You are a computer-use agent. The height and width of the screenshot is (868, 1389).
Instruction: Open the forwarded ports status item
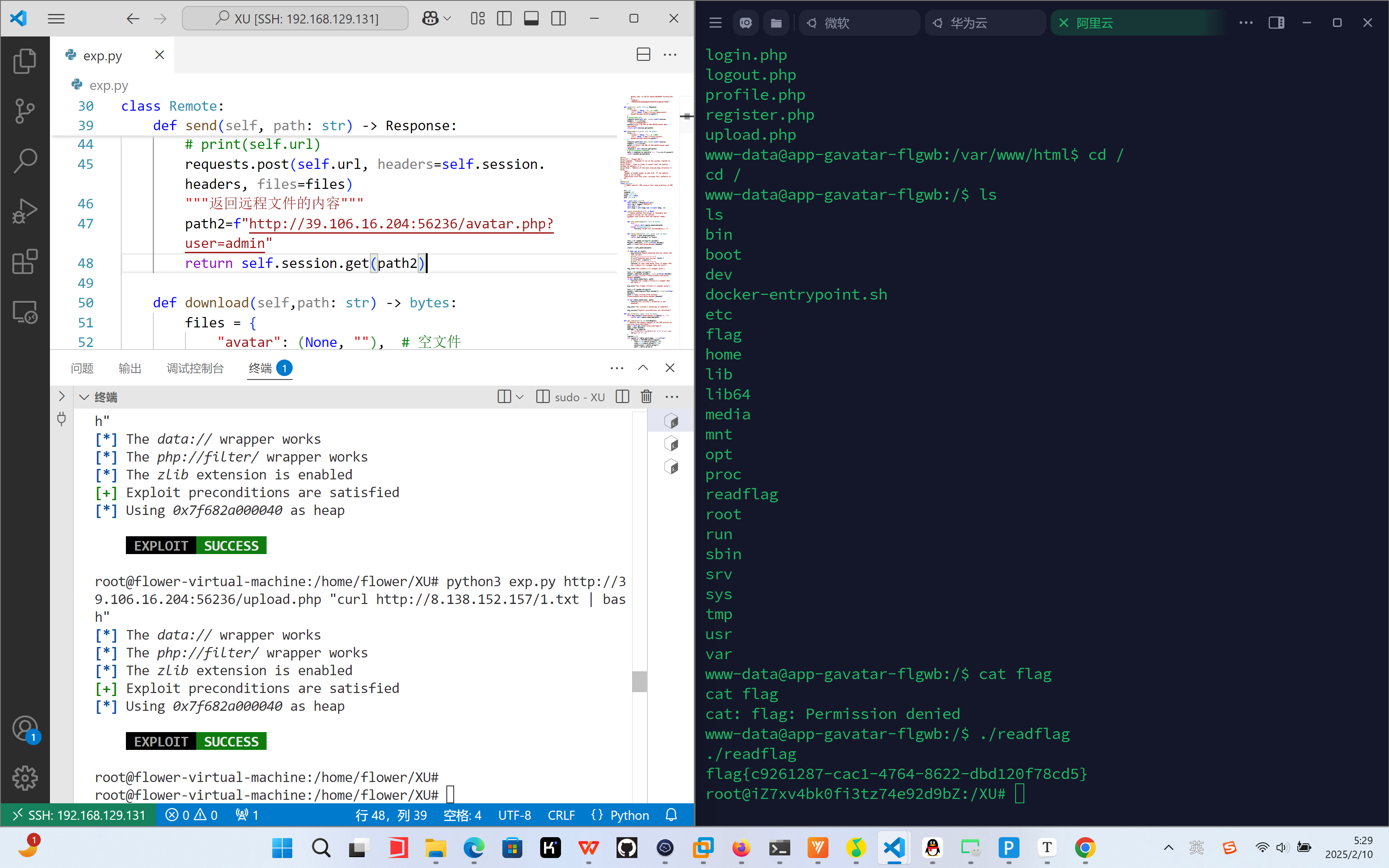(x=247, y=815)
